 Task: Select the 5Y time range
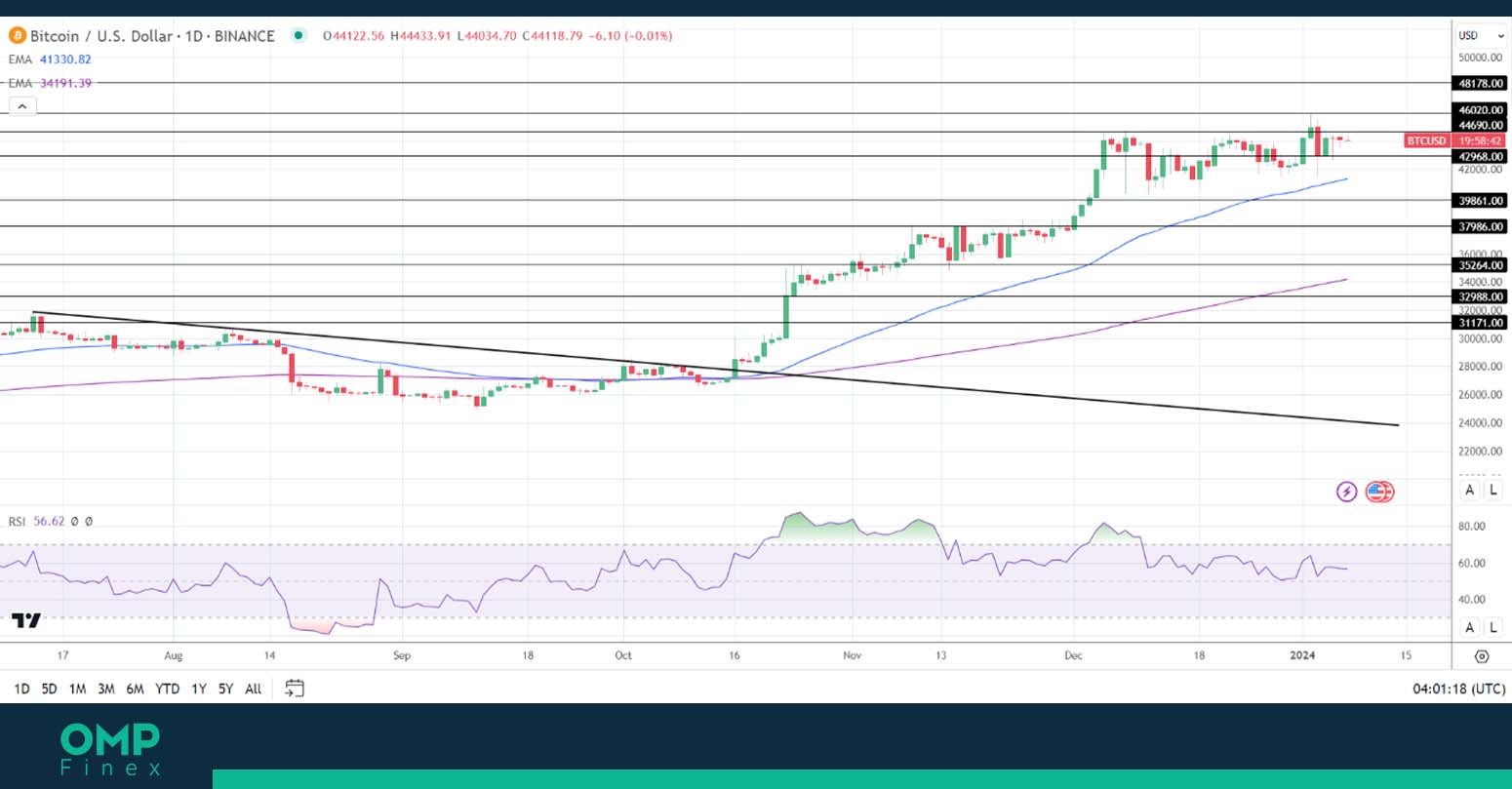225,689
